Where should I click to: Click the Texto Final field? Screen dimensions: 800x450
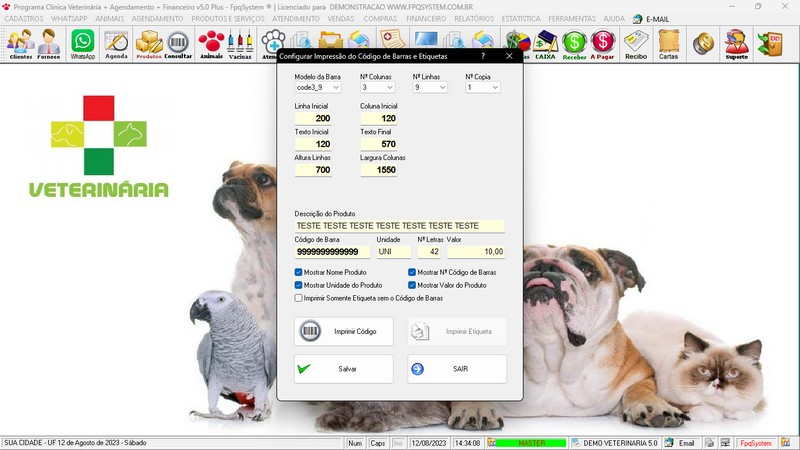379,144
